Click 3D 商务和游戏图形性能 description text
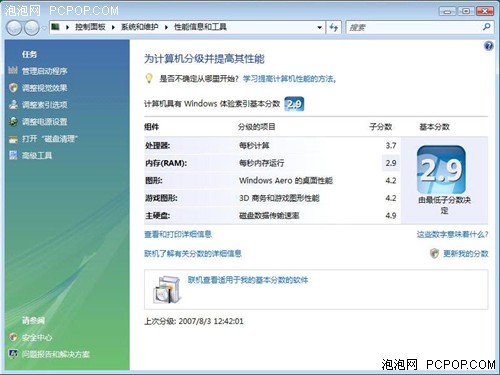Viewport: 500px width, 375px height. tap(279, 198)
